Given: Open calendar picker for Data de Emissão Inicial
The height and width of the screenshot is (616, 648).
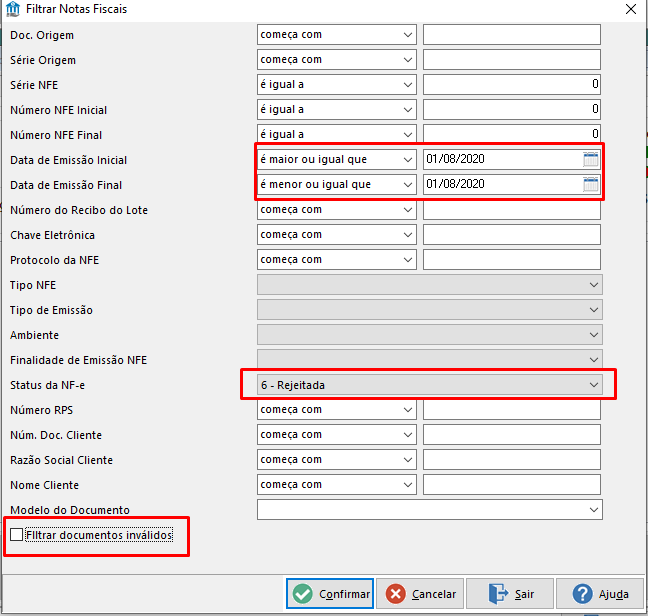Looking at the screenshot, I should pos(591,159).
